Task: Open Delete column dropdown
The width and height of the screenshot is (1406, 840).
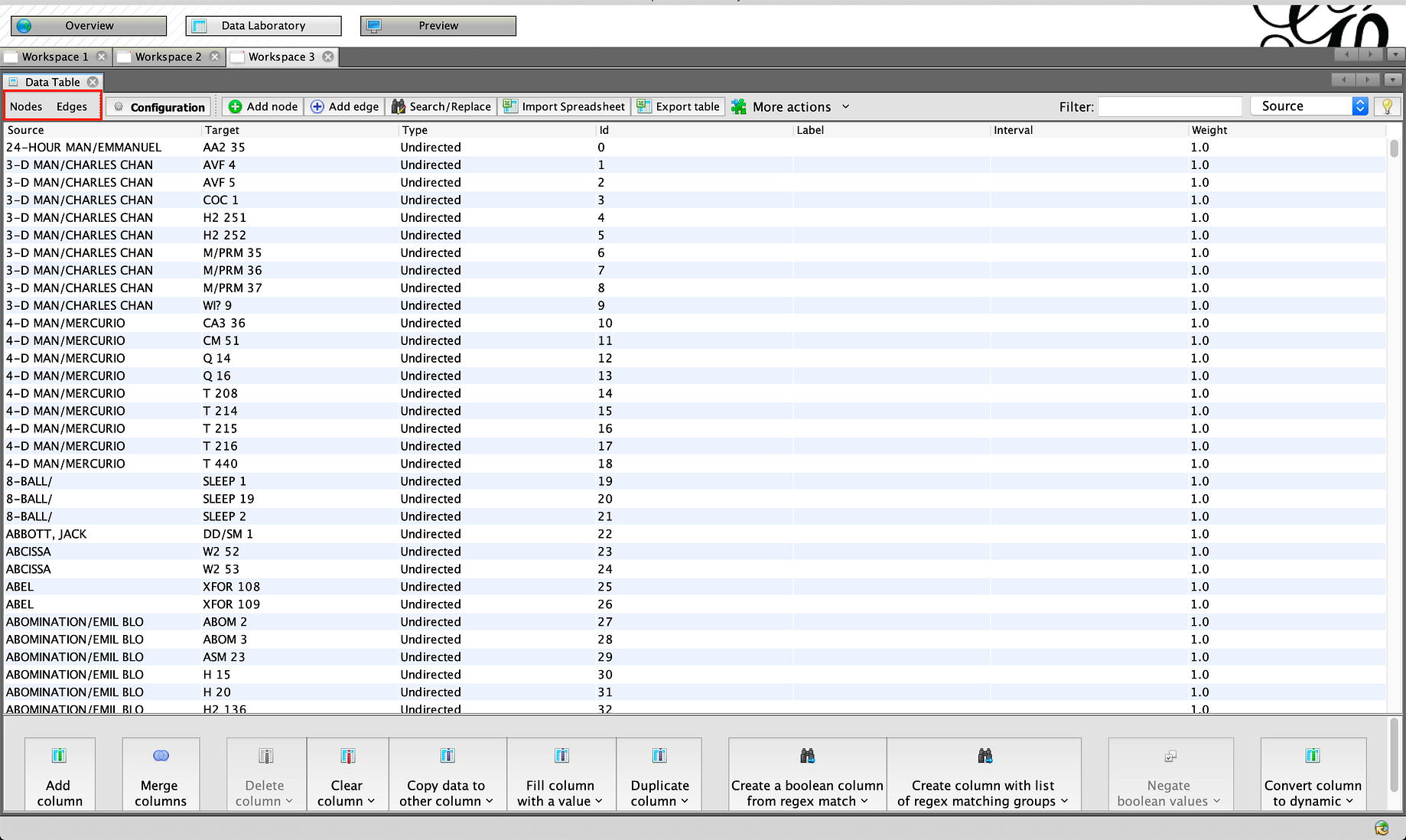Action: point(265,774)
